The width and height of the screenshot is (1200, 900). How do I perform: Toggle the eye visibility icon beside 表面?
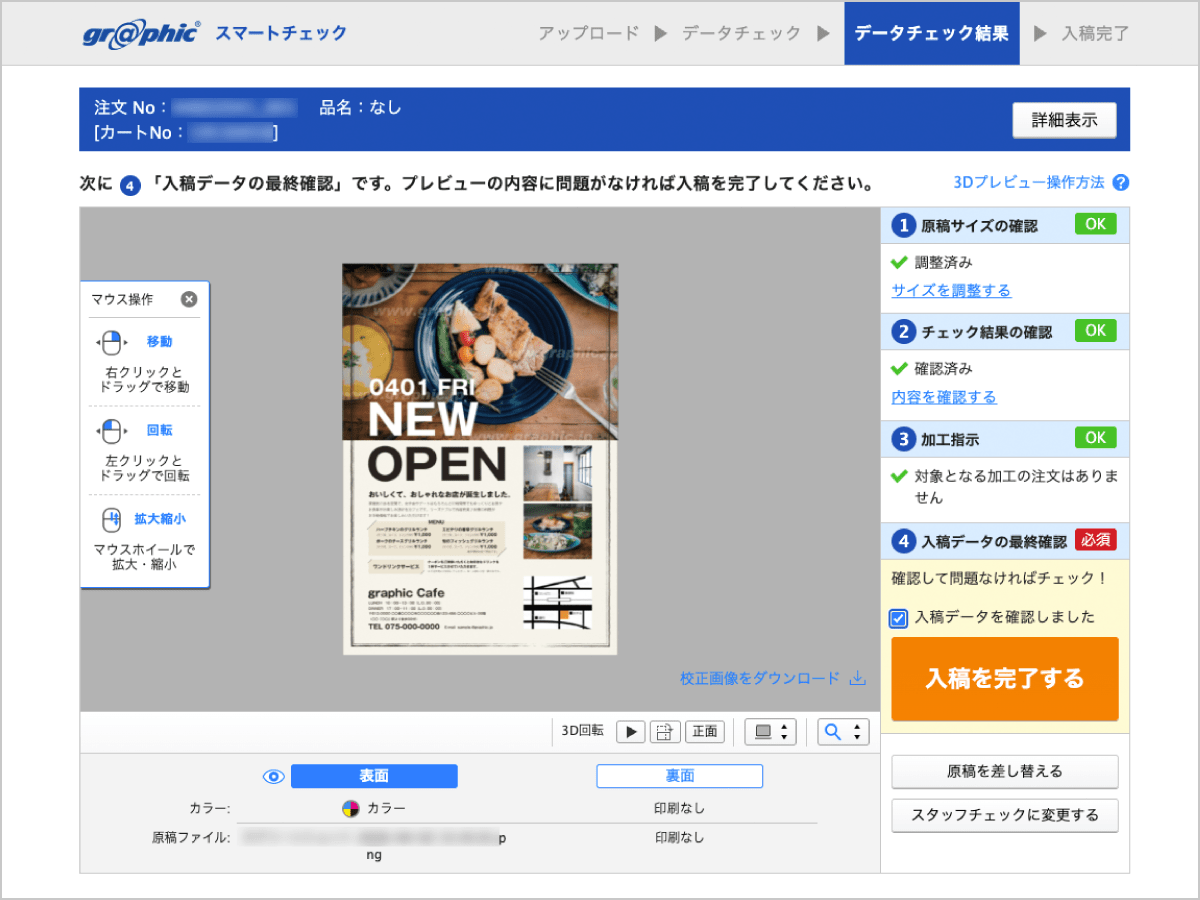coord(273,775)
